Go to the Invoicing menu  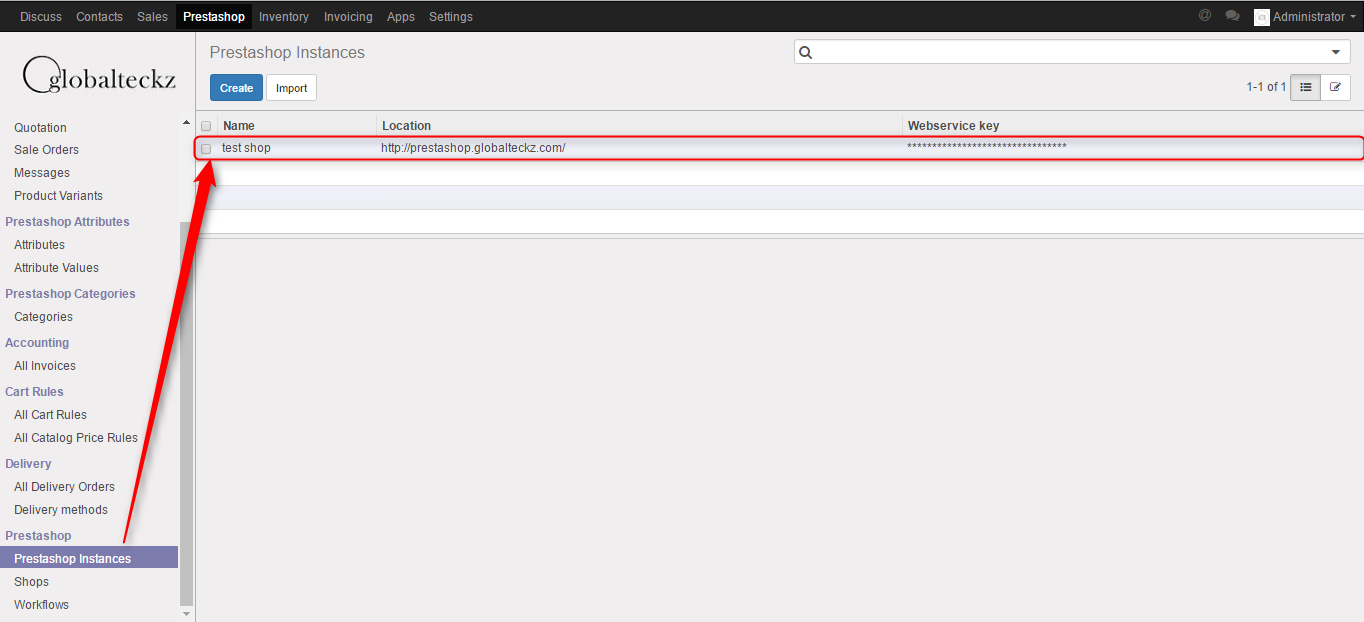click(x=348, y=17)
